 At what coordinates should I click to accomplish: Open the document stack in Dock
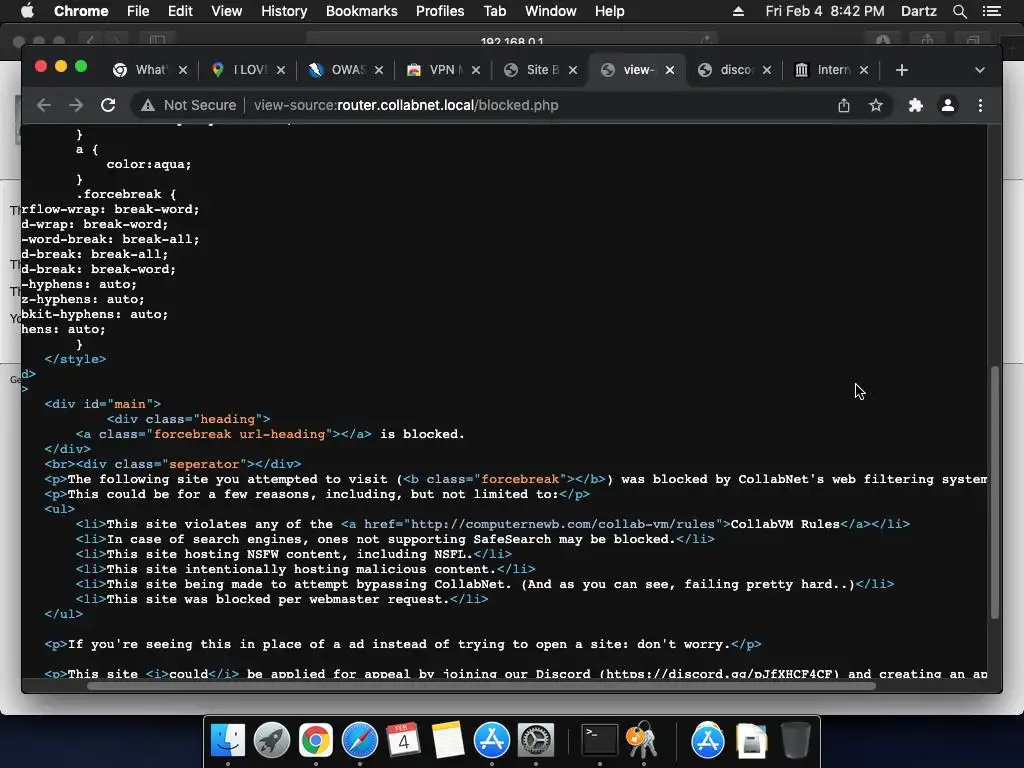751,740
